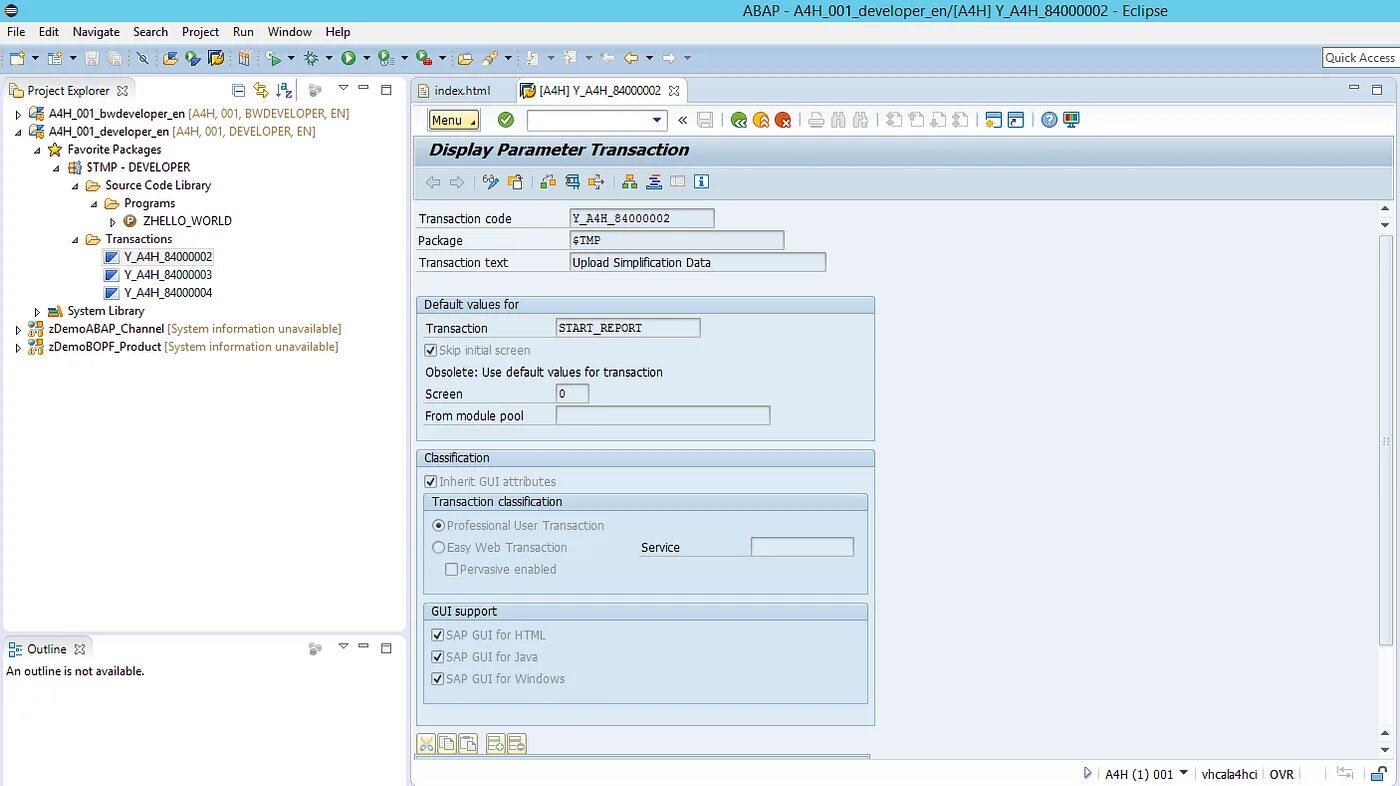The width and height of the screenshot is (1400, 786).
Task: Open the Window menu
Action: pyautogui.click(x=290, y=32)
